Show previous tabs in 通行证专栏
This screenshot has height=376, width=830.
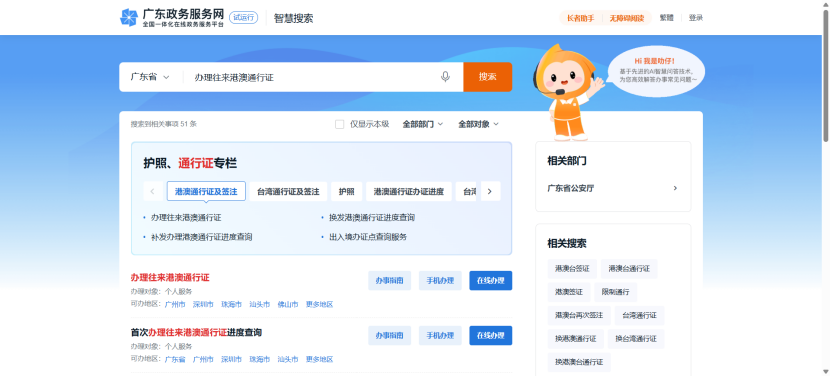pos(152,191)
